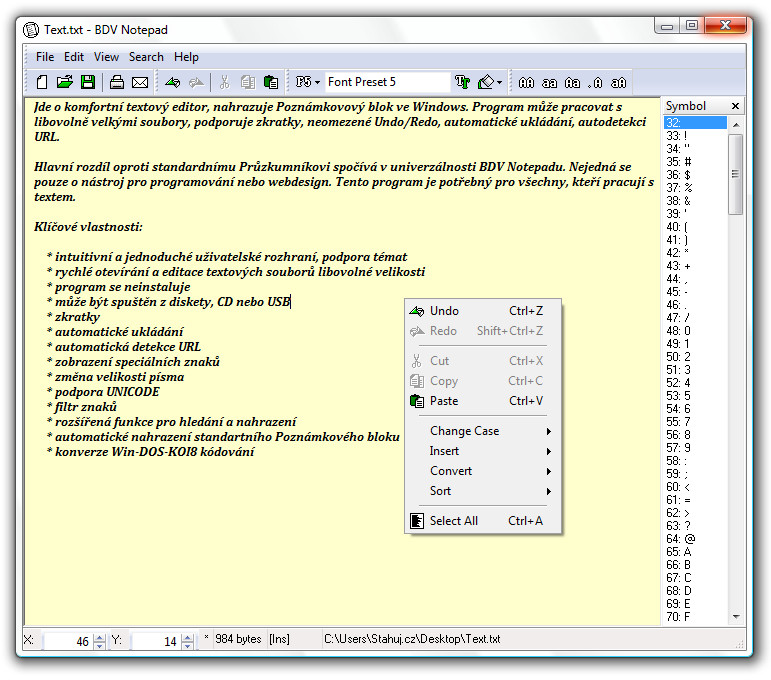Expand the Insert submenu
This screenshot has width=771, height=680.
tap(483, 451)
